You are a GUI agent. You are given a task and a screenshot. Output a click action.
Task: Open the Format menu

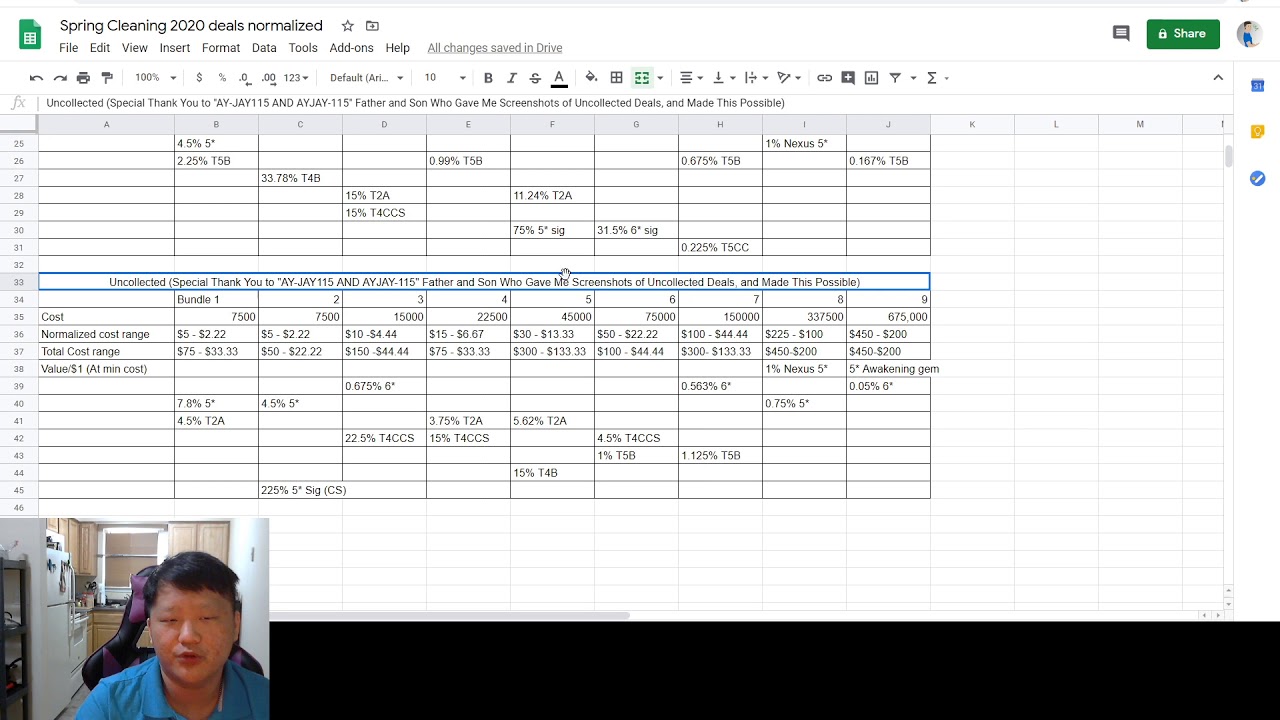point(221,48)
